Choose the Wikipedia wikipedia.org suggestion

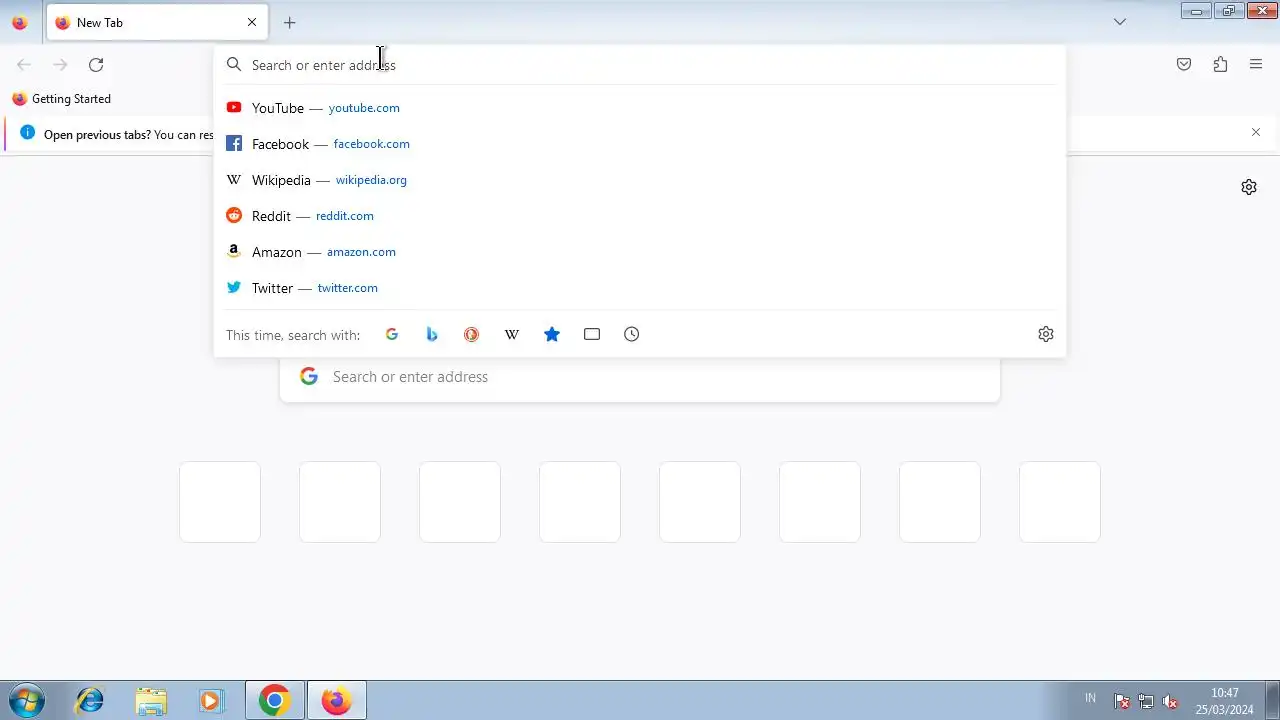pos(640,180)
